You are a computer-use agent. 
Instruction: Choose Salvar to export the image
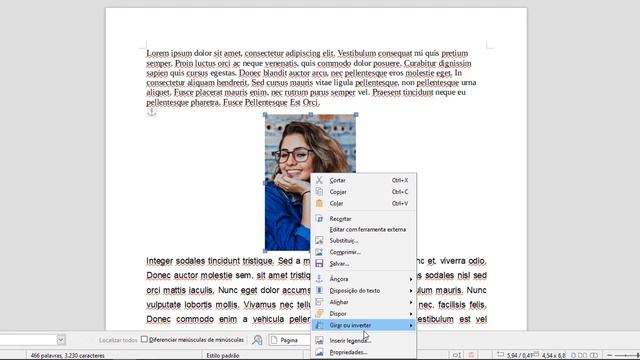[363, 264]
